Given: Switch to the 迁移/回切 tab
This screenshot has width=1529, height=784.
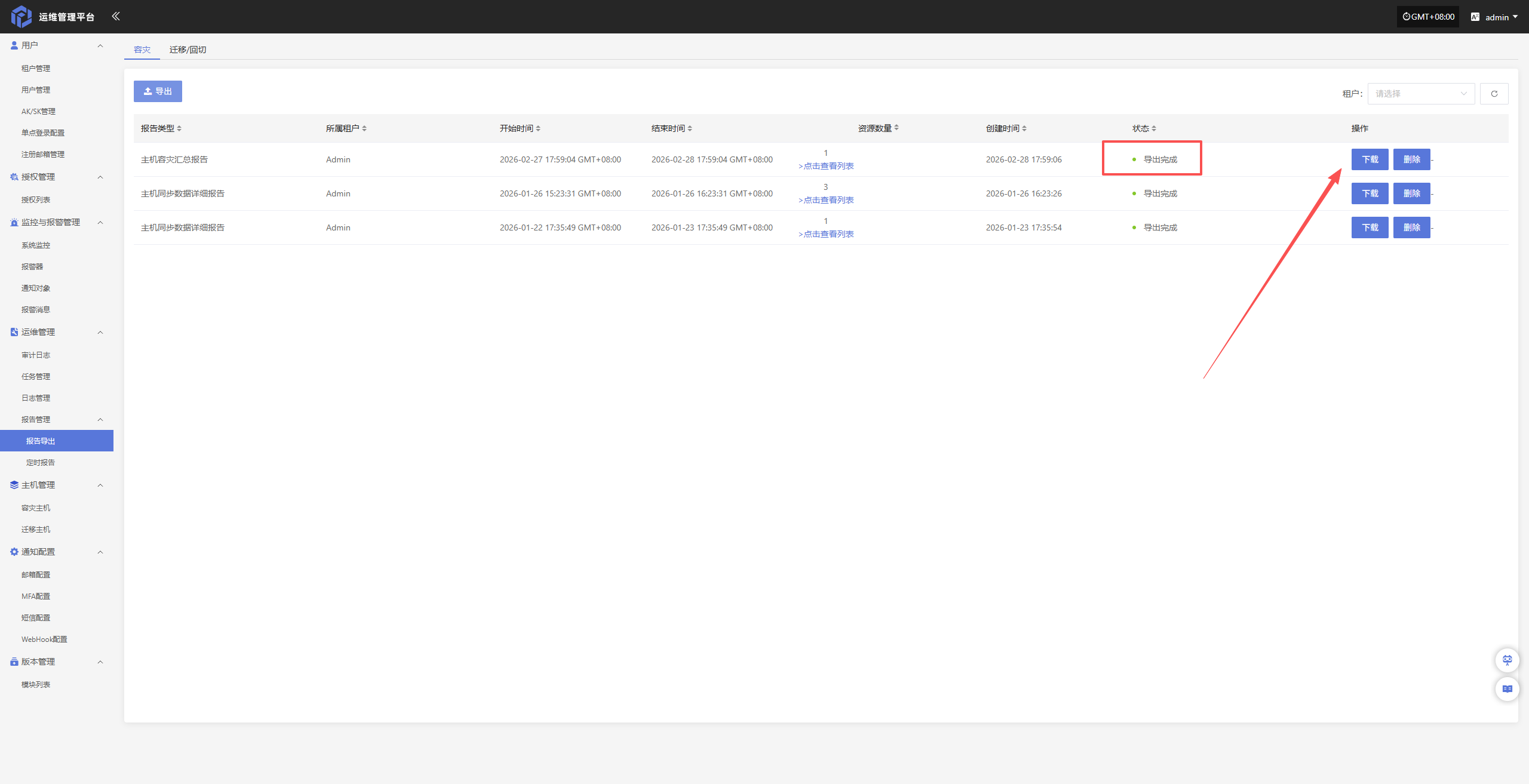Looking at the screenshot, I should [x=188, y=50].
